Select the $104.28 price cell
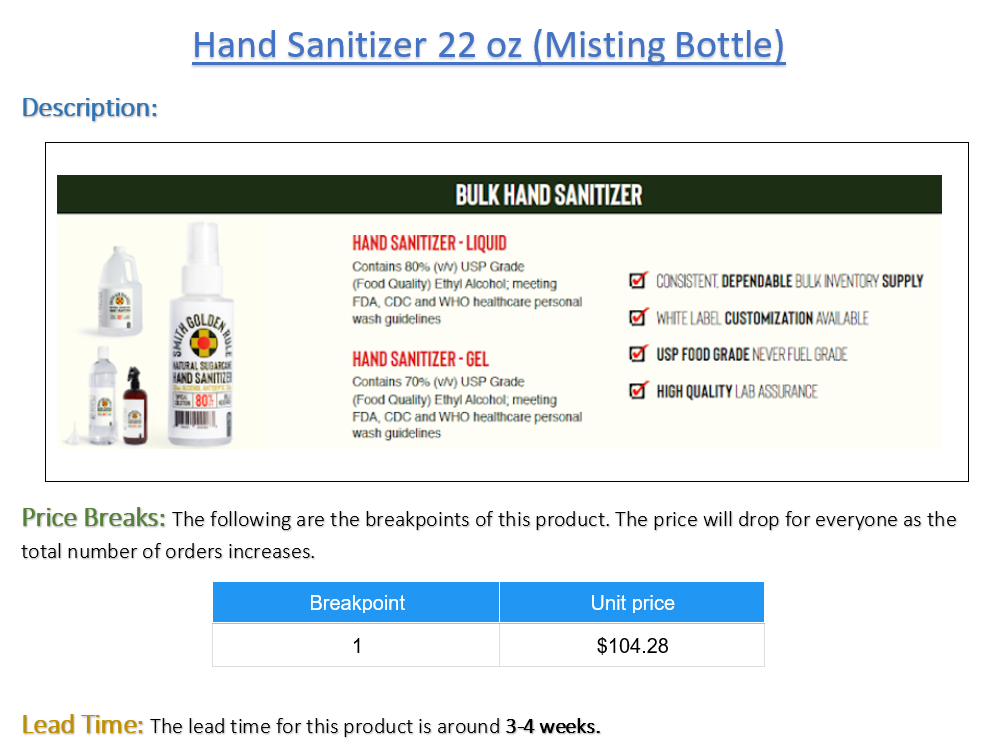Screen dimensions: 992x755 632,645
